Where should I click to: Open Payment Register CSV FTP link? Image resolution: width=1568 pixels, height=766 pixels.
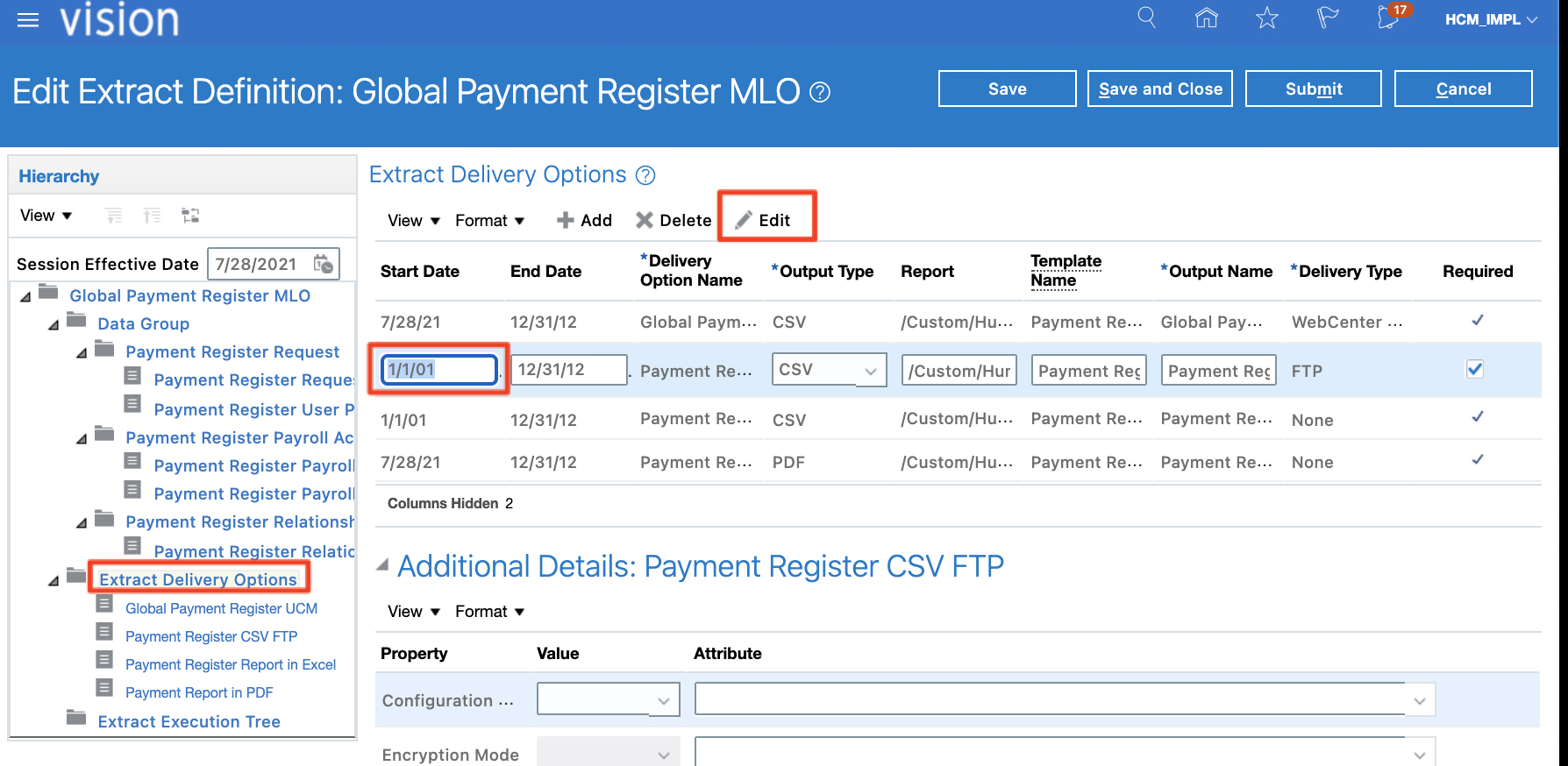[211, 636]
